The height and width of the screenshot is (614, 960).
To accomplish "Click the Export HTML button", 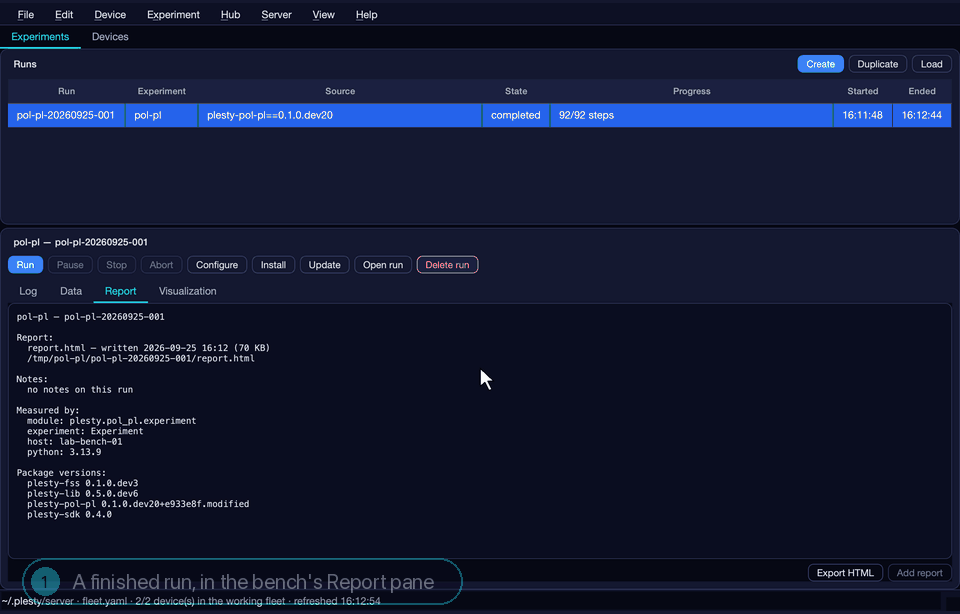I will coord(845,573).
